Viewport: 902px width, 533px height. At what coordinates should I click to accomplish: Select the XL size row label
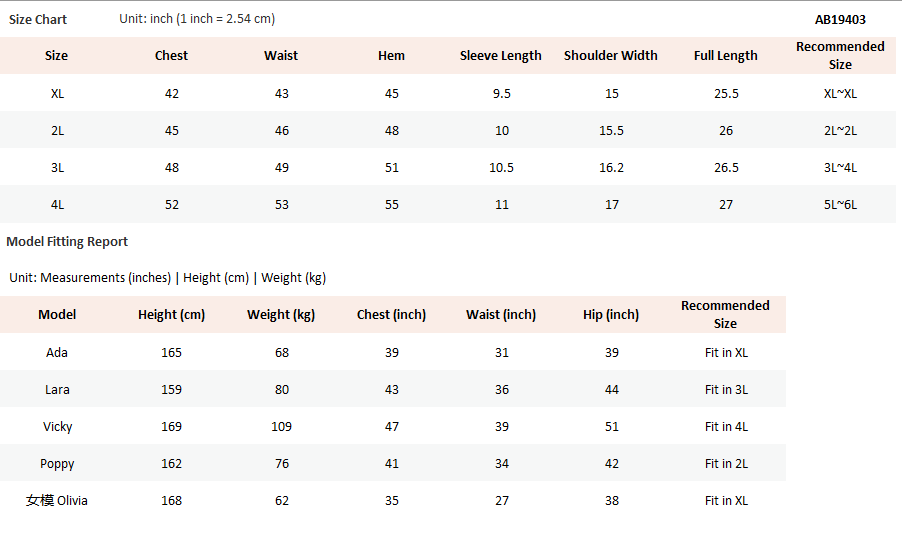(x=57, y=94)
